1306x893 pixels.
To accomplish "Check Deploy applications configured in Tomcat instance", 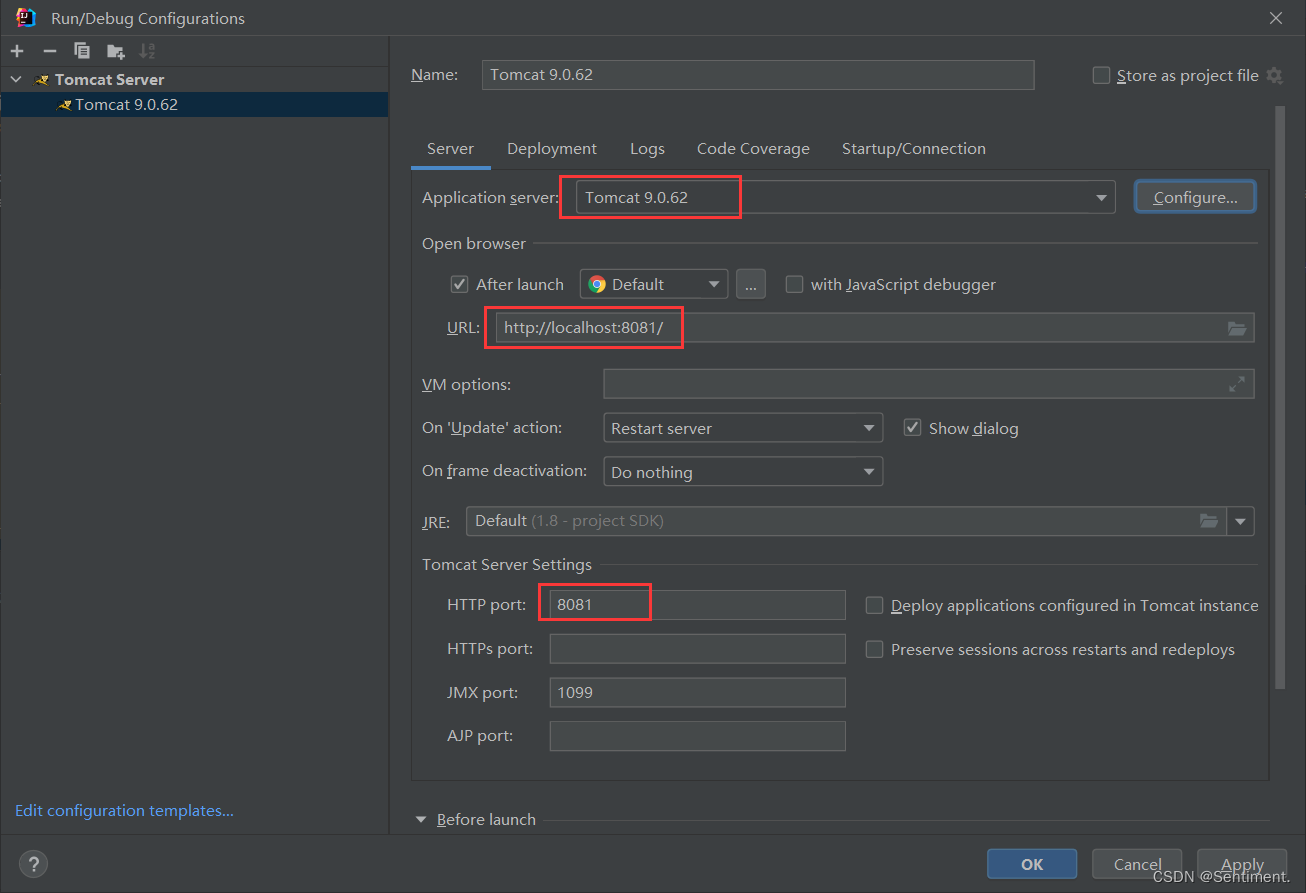I will click(x=874, y=605).
